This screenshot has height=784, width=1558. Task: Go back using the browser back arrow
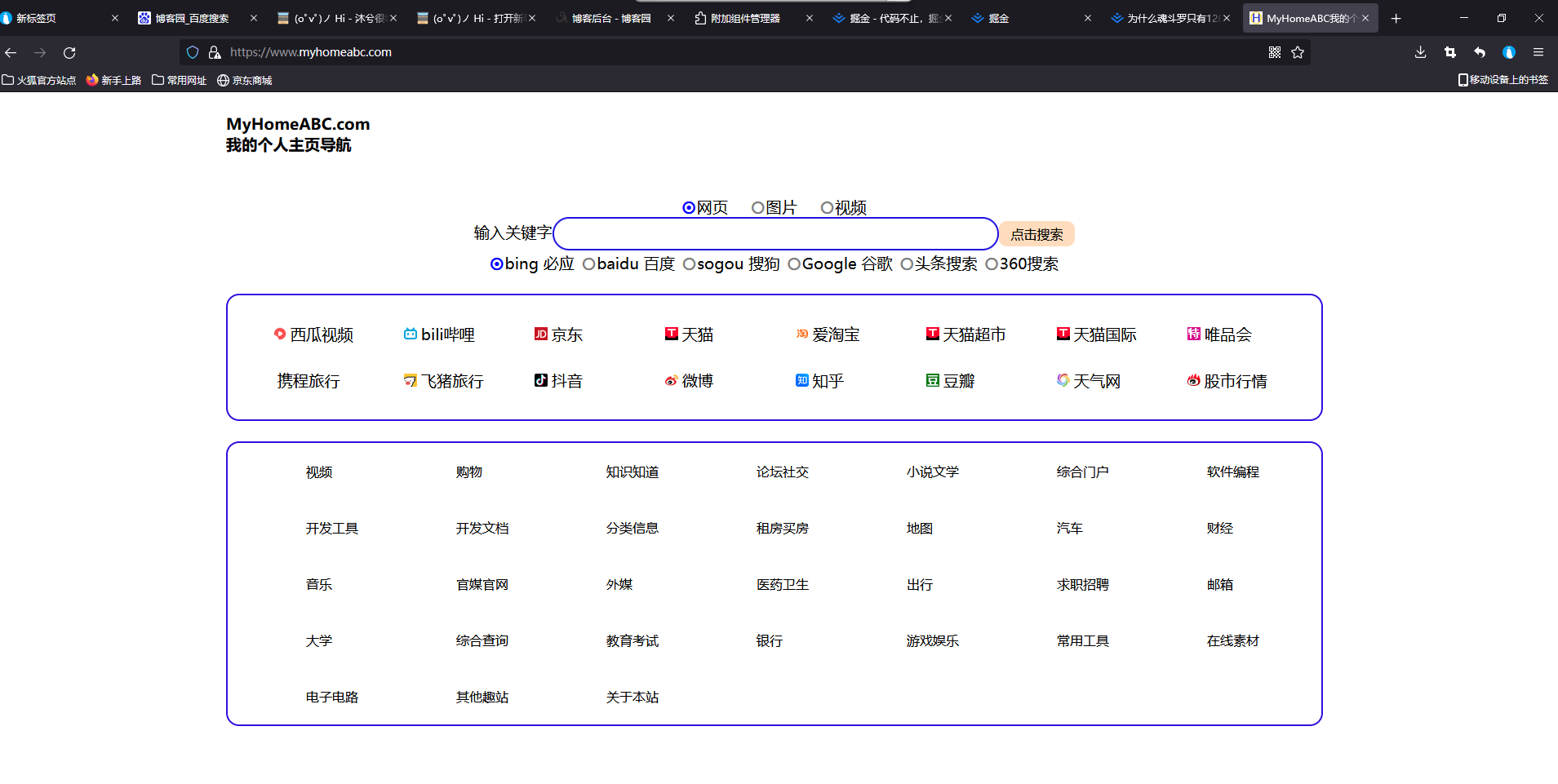click(x=11, y=52)
